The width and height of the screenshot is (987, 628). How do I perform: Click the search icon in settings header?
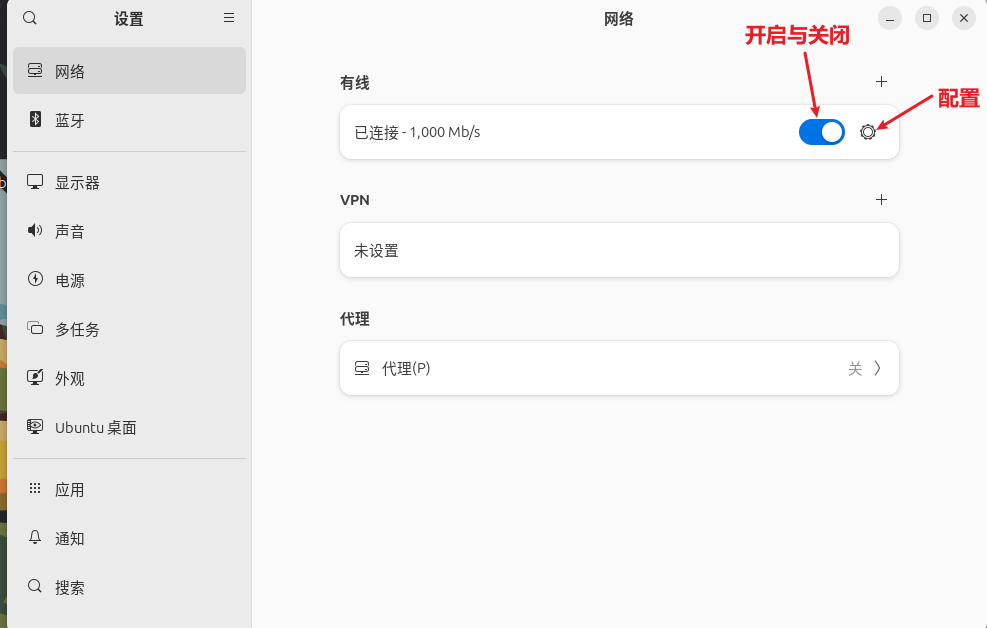[30, 18]
